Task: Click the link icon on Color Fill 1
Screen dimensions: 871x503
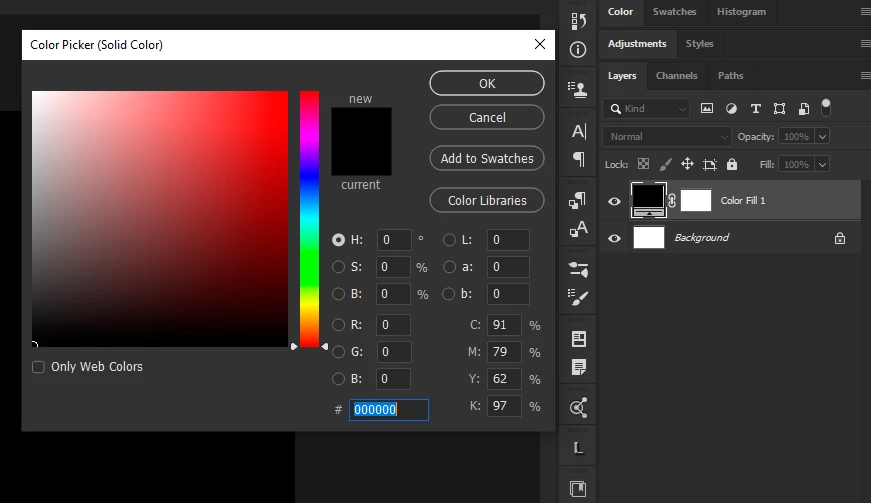Action: click(672, 200)
